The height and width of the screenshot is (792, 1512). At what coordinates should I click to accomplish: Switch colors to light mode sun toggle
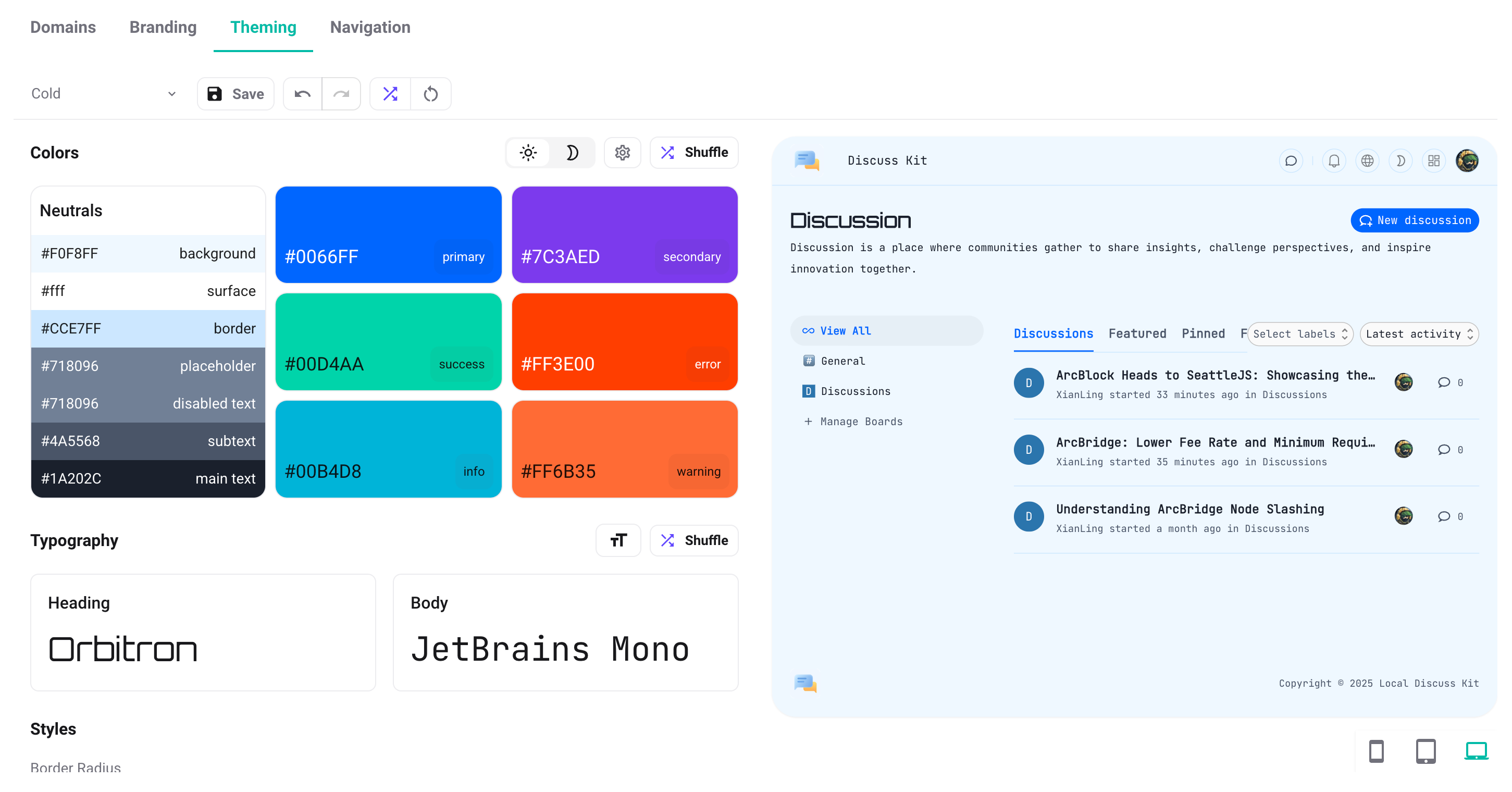click(528, 153)
